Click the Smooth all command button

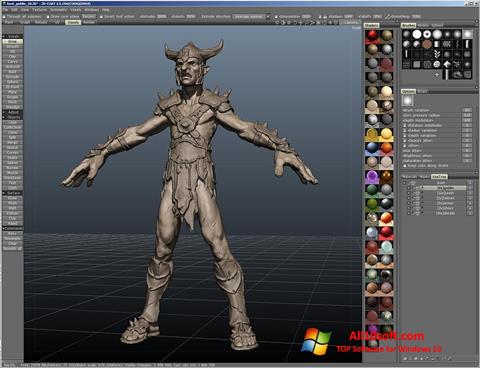tap(13, 248)
